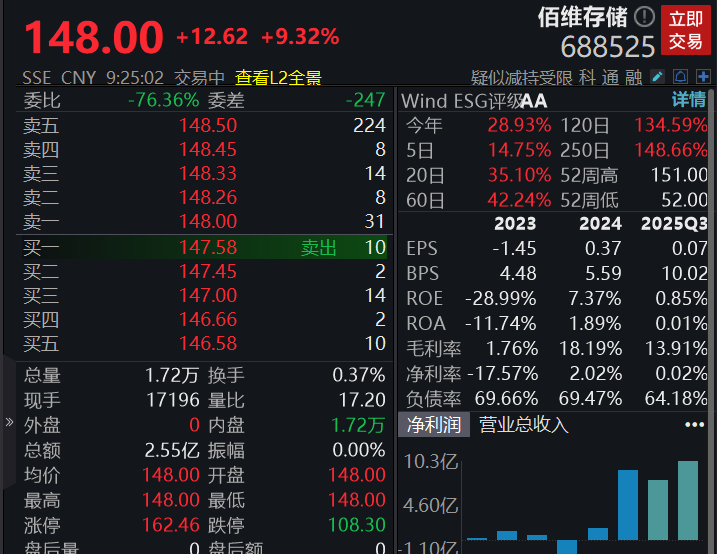Image resolution: width=718 pixels, height=554 pixels.
Task: Click the stock code 688525
Action: pyautogui.click(x=608, y=47)
